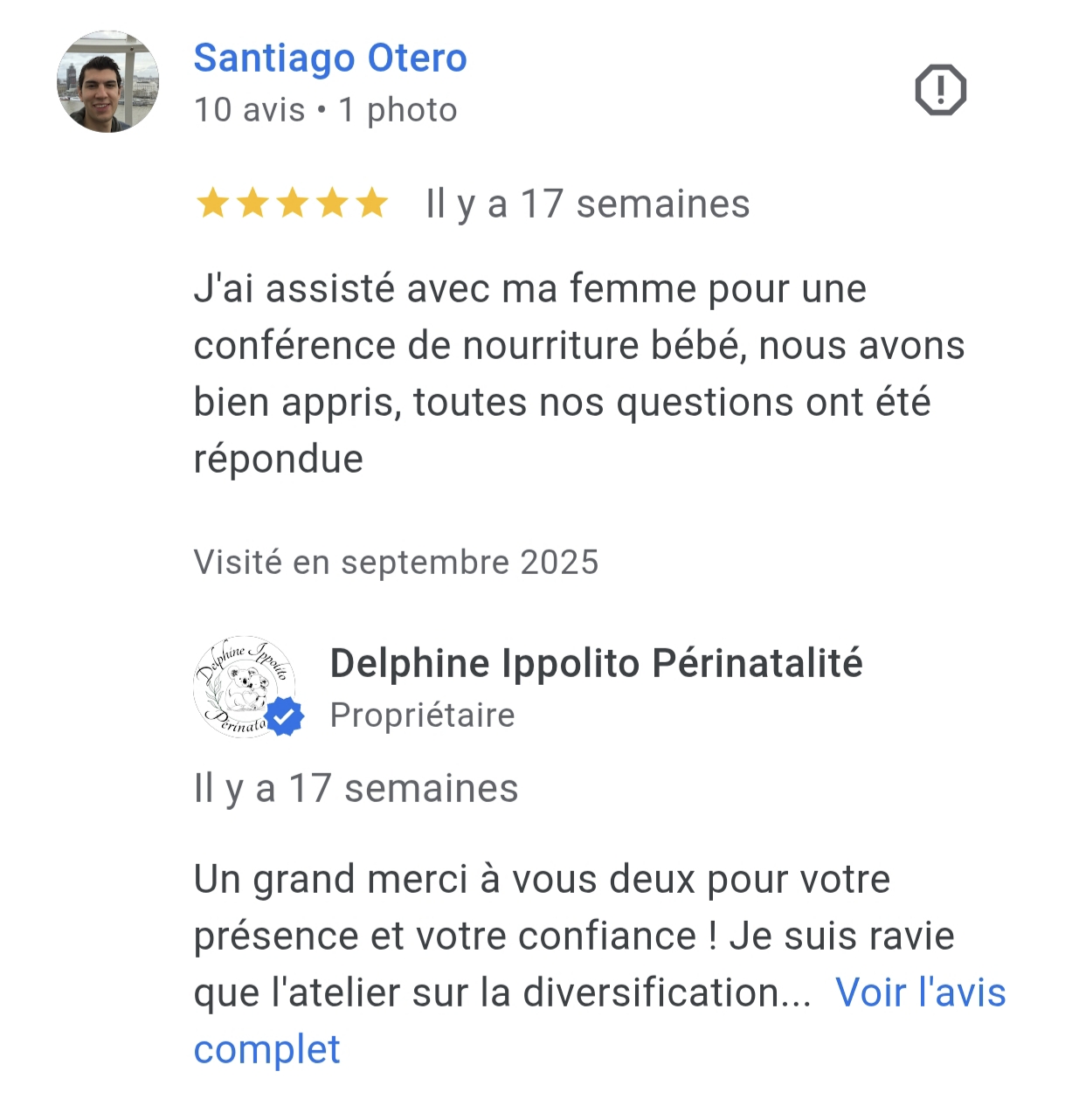Click the first yellow rating star
This screenshot has height=1120, width=1065.
(212, 204)
